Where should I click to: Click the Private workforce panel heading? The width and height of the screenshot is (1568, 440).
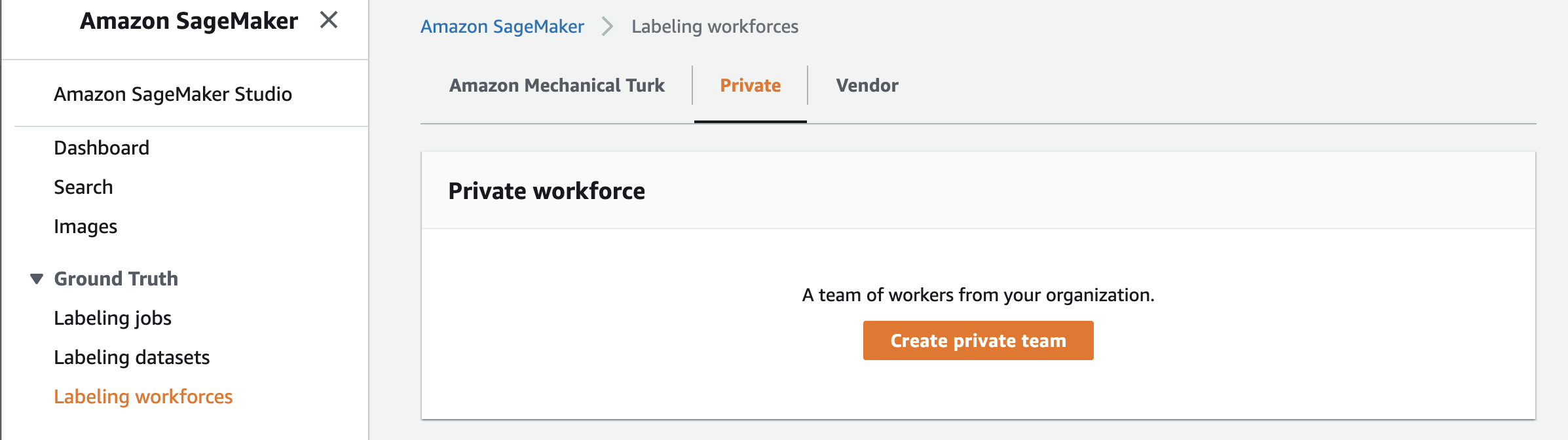point(547,191)
